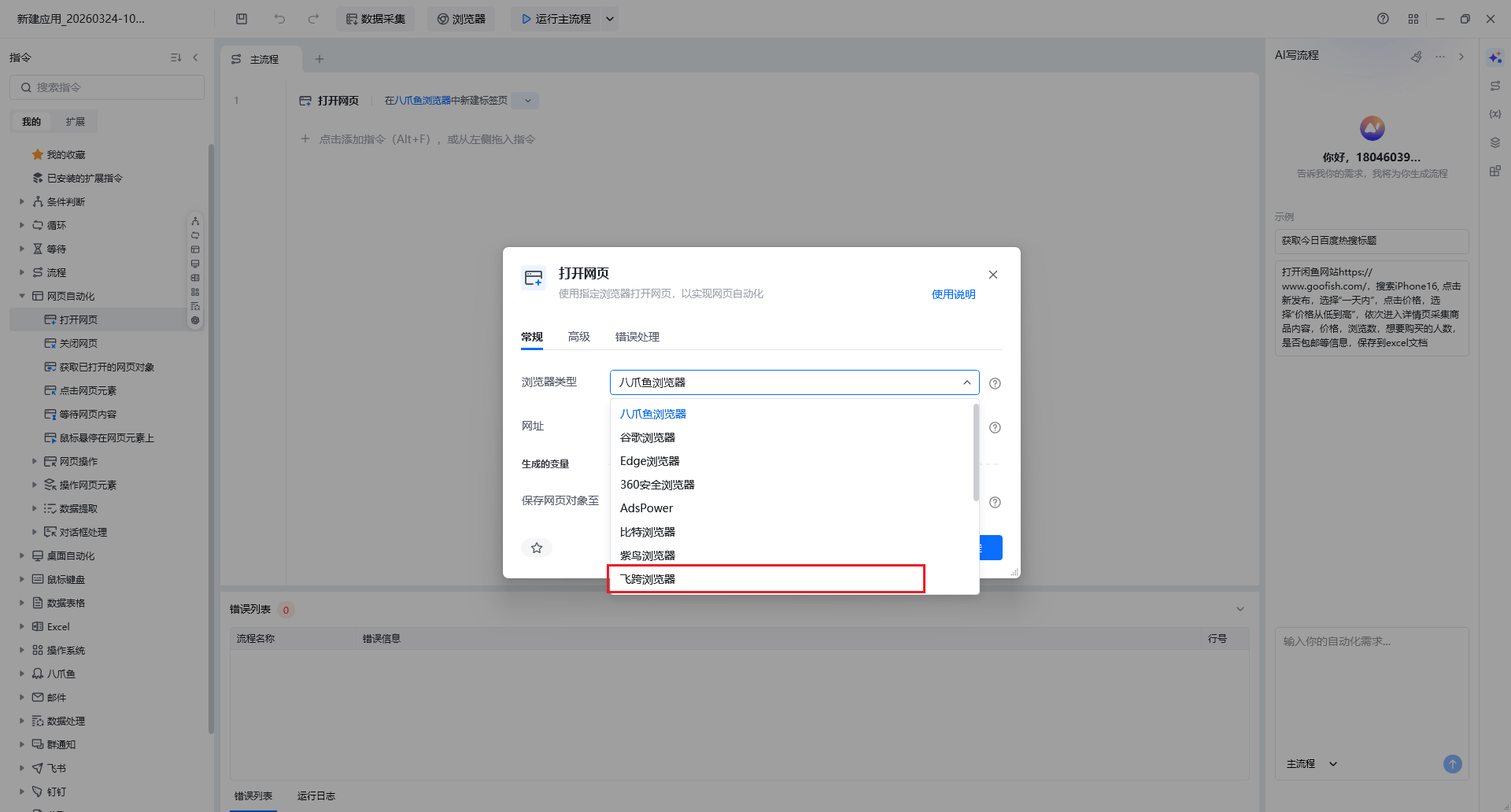Open the 使用说明 link

[x=953, y=294]
